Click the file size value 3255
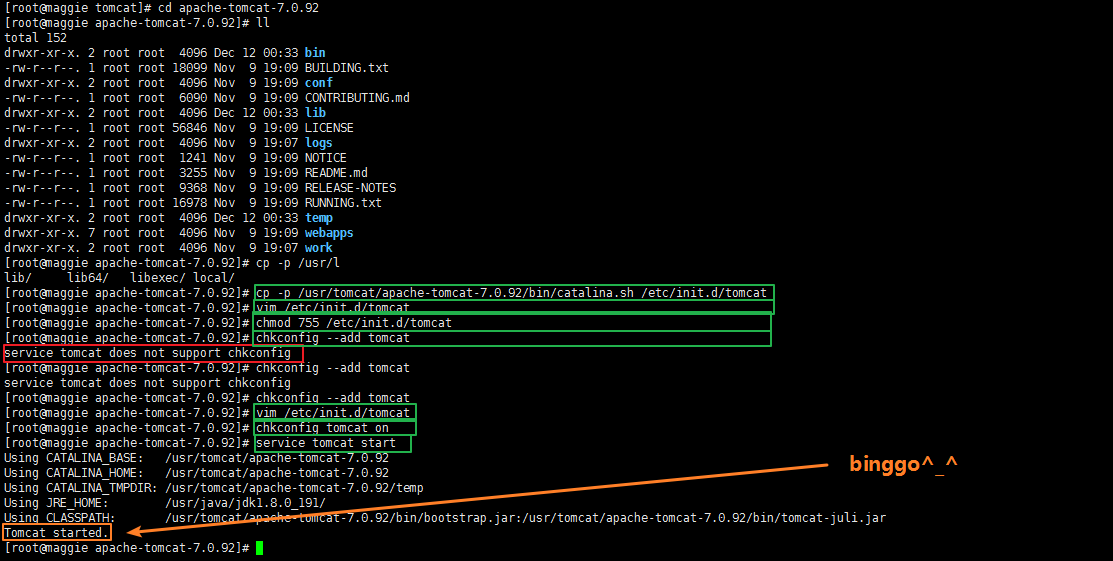 pyautogui.click(x=193, y=173)
